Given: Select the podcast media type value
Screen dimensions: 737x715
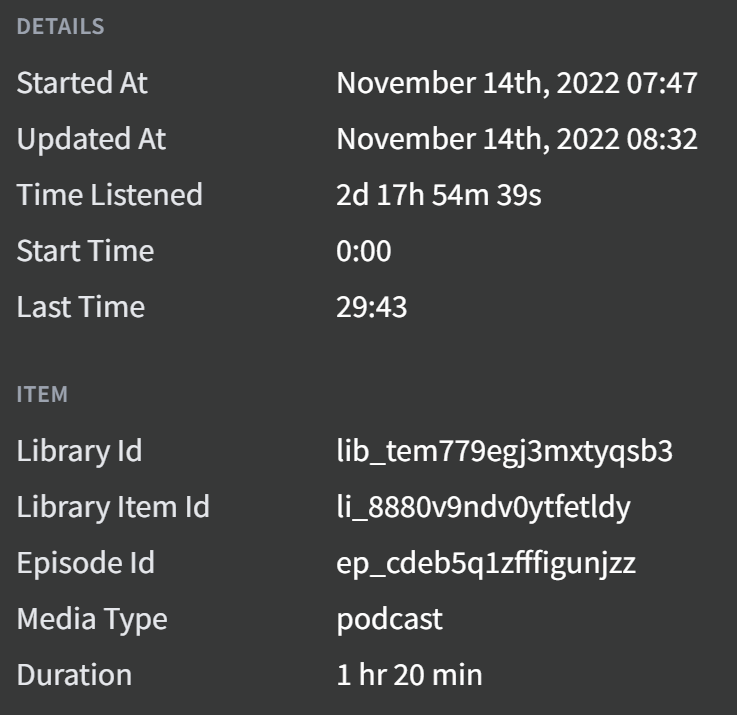Looking at the screenshot, I should 390,619.
